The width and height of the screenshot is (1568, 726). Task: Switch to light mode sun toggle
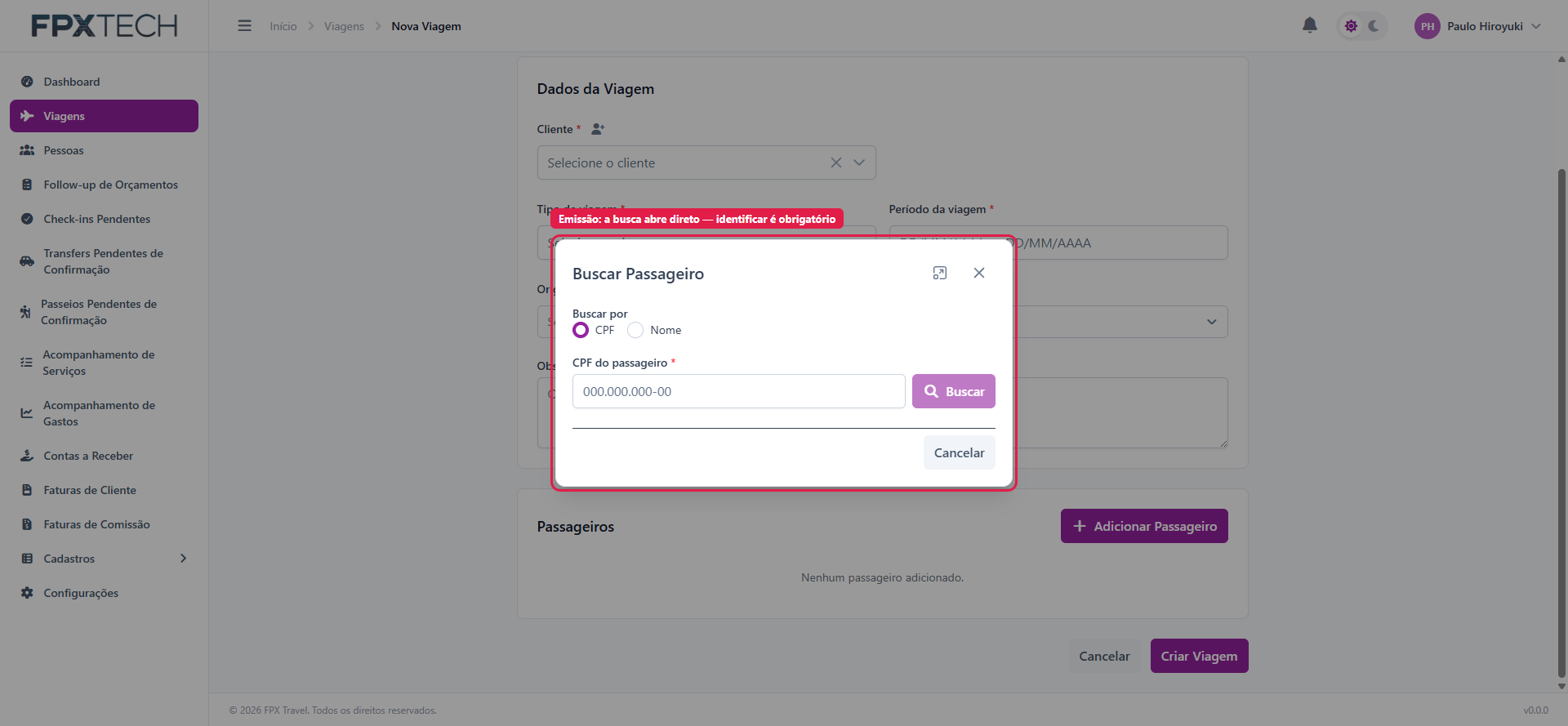pos(1352,26)
